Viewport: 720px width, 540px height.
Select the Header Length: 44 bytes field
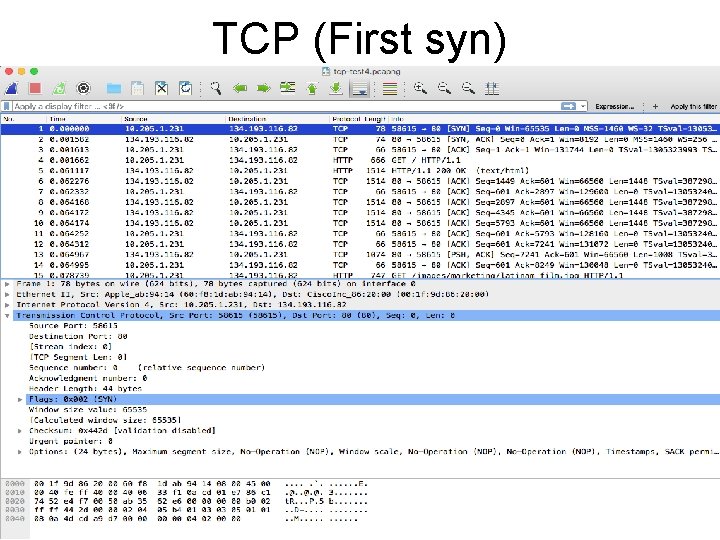85,389
